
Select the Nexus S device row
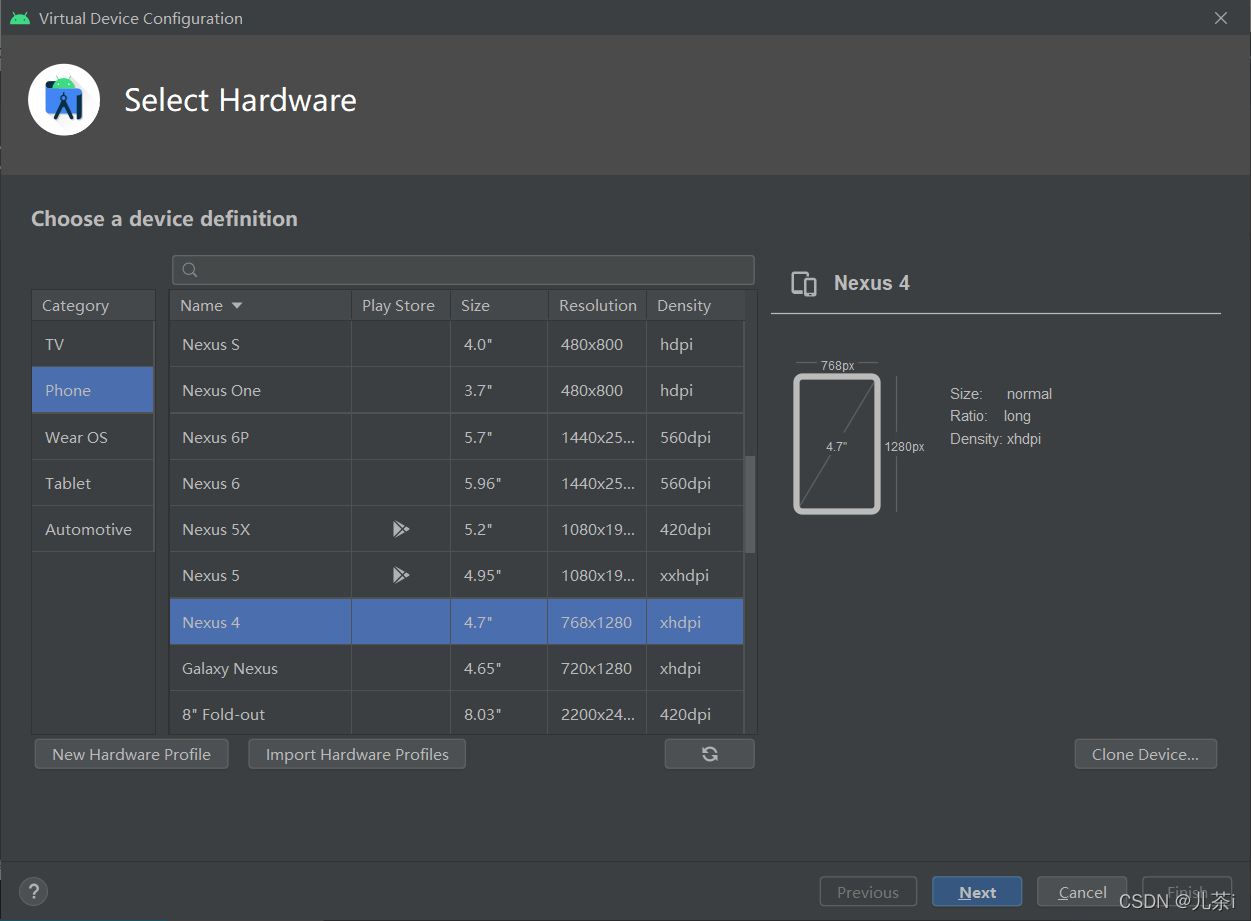click(x=457, y=344)
